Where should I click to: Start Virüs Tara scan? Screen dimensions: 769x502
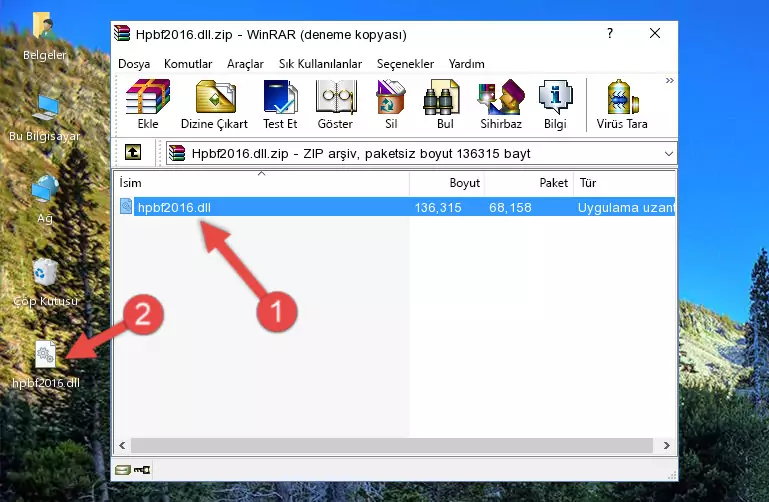[x=622, y=104]
